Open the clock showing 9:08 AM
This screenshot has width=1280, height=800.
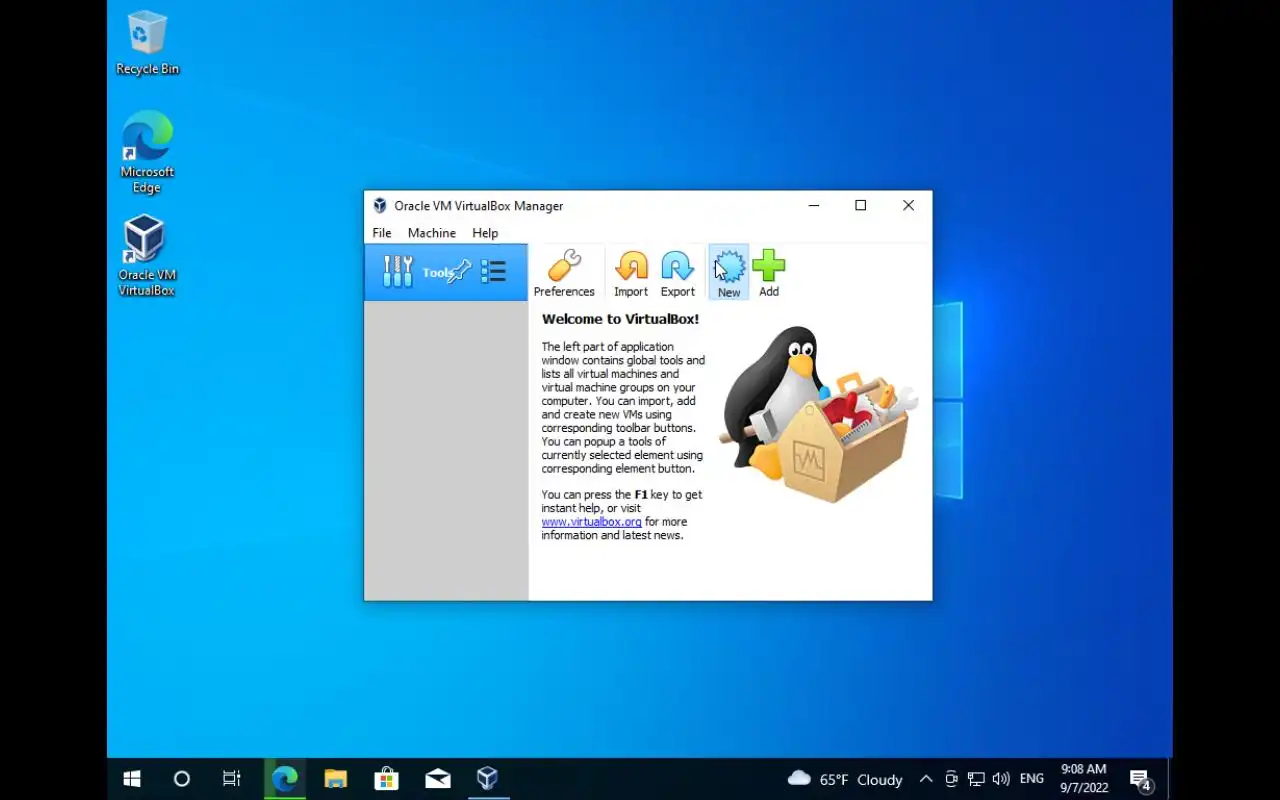pos(1084,779)
